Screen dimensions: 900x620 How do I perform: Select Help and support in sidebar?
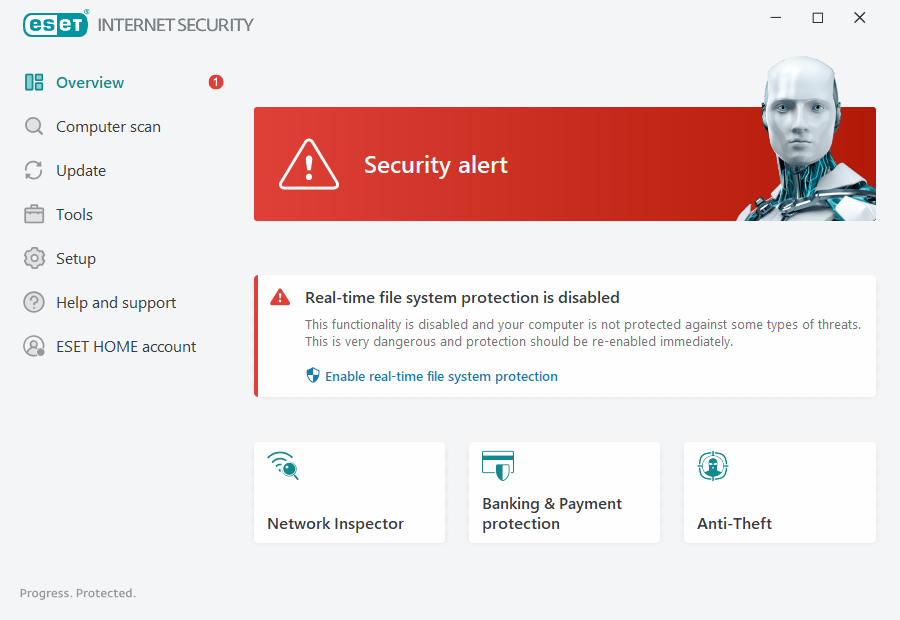tap(116, 303)
